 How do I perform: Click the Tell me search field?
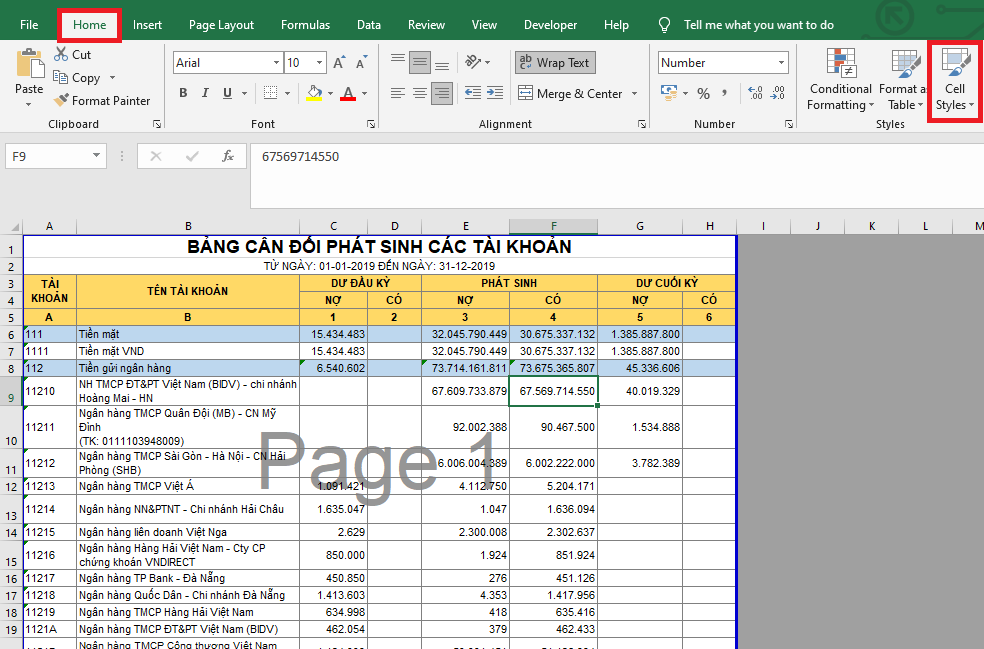click(x=758, y=25)
